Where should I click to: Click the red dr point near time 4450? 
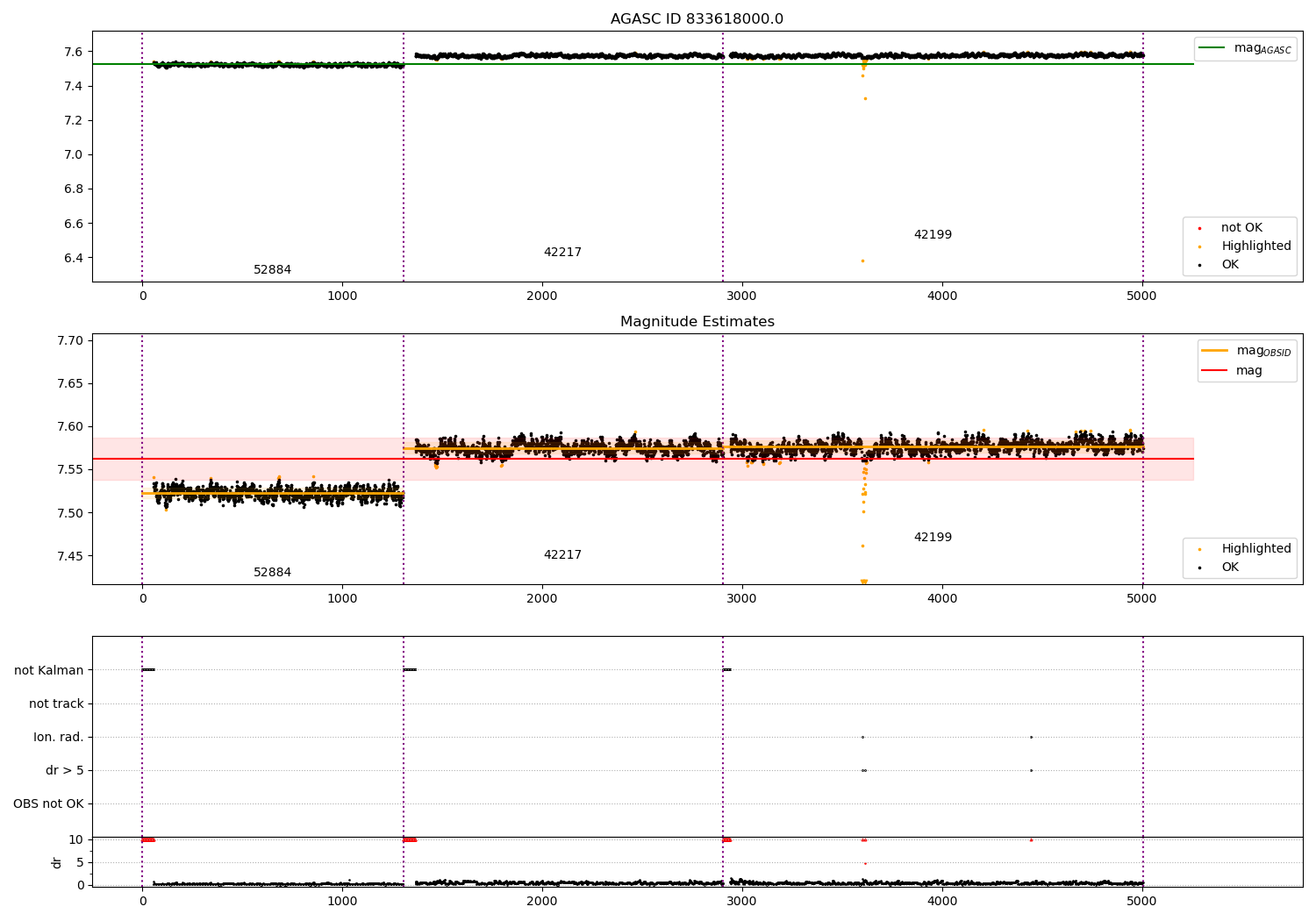[x=1031, y=839]
